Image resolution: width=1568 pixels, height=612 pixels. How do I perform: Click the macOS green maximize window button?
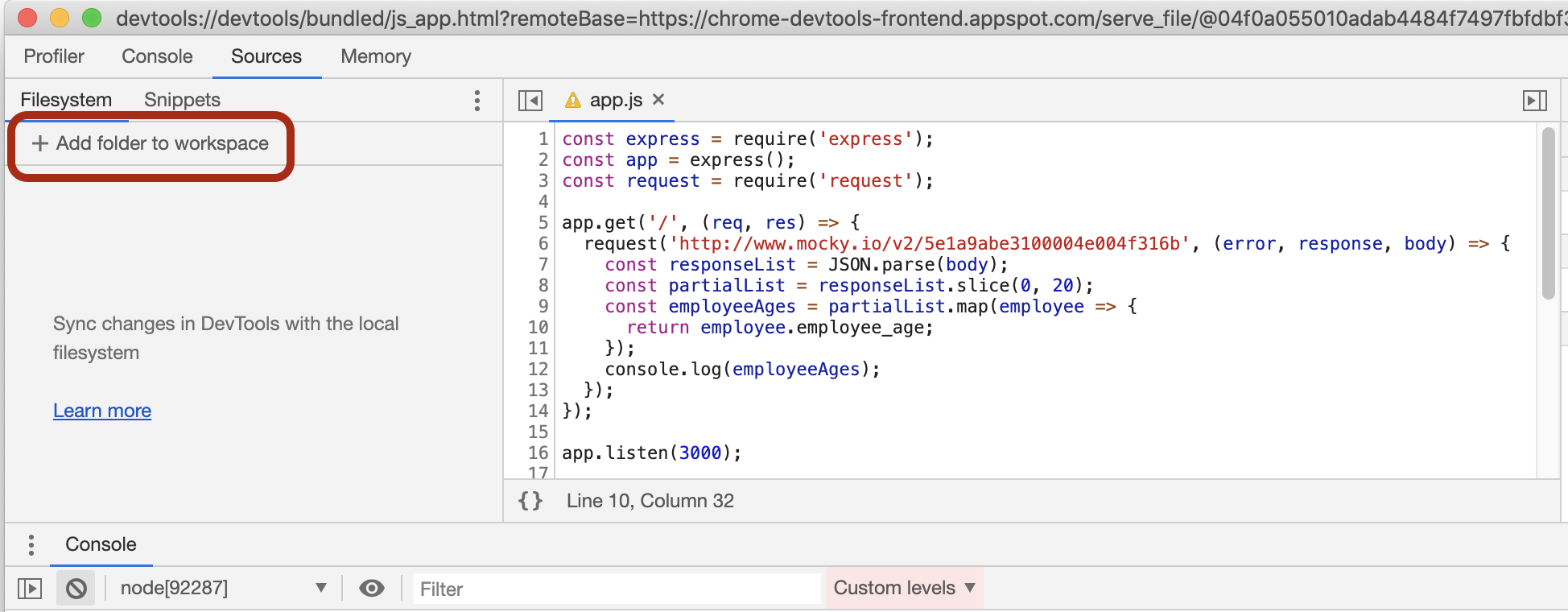point(92,18)
